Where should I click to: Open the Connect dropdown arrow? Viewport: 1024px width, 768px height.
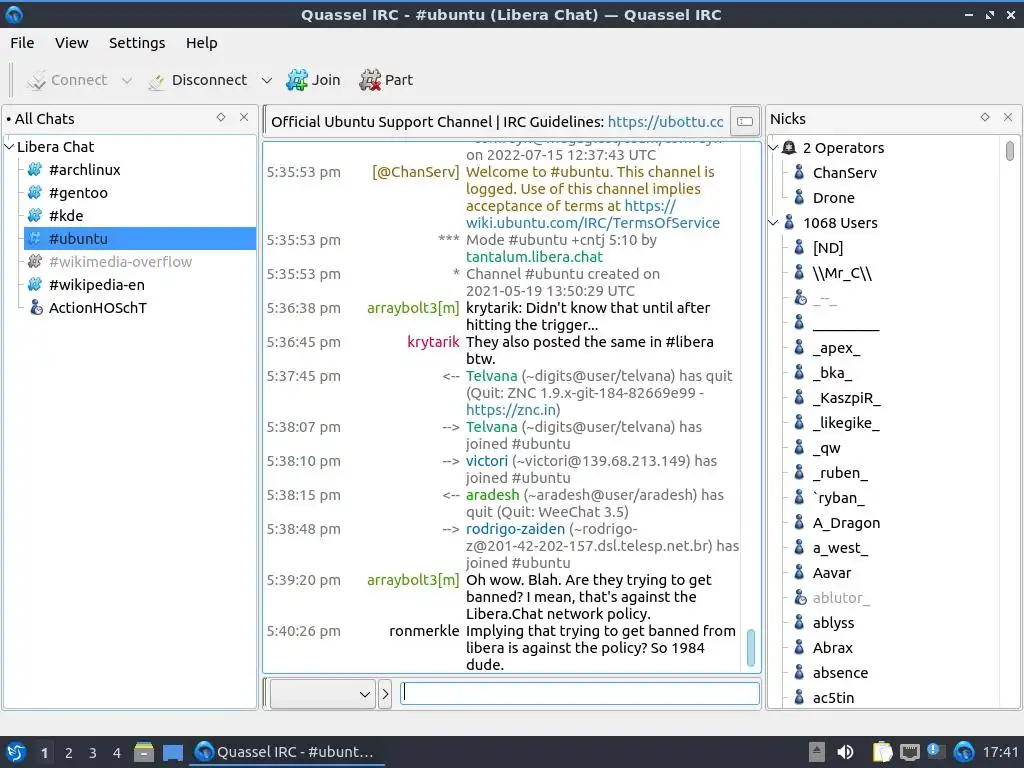coord(127,80)
